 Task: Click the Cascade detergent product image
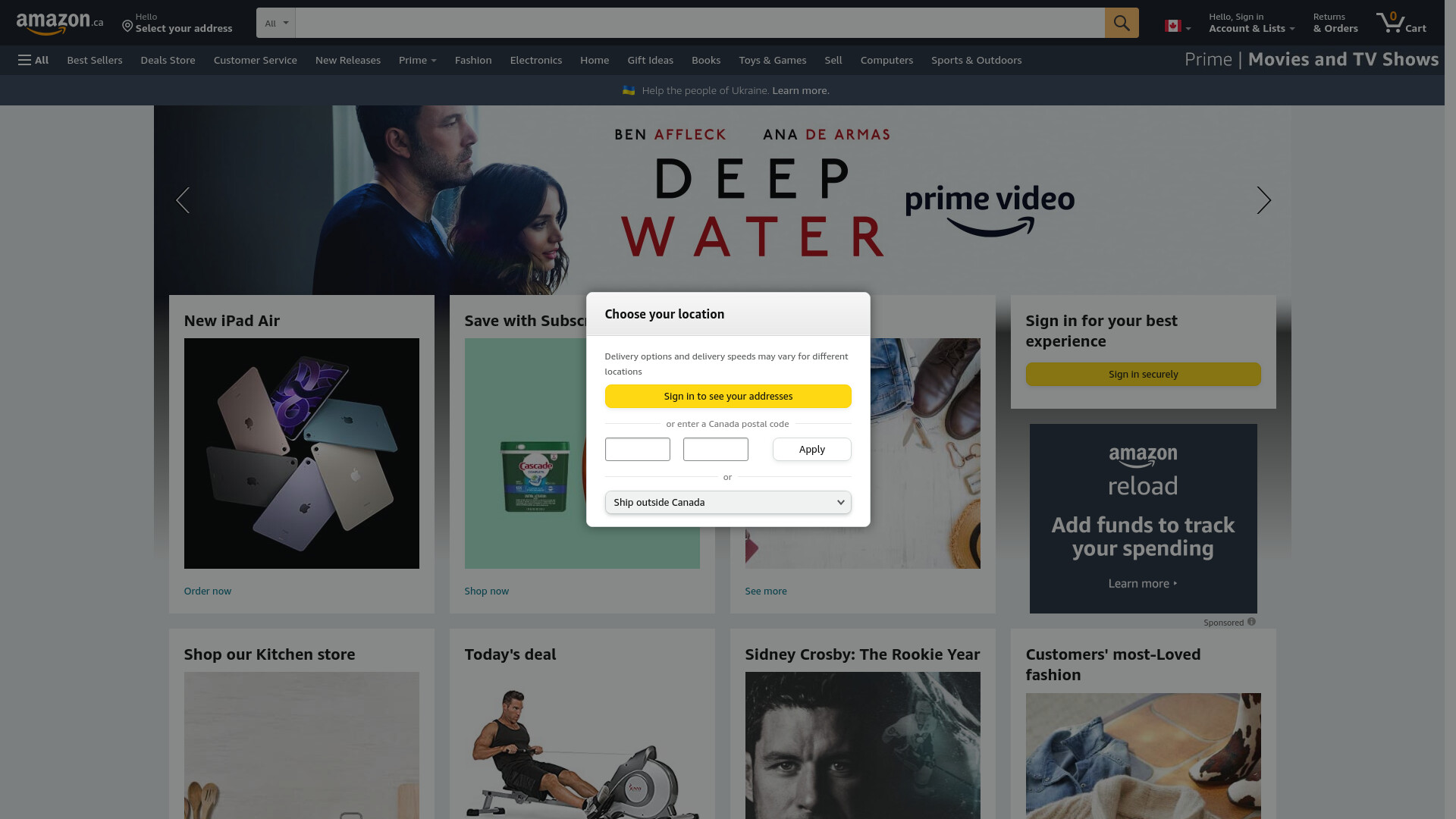[x=535, y=476]
